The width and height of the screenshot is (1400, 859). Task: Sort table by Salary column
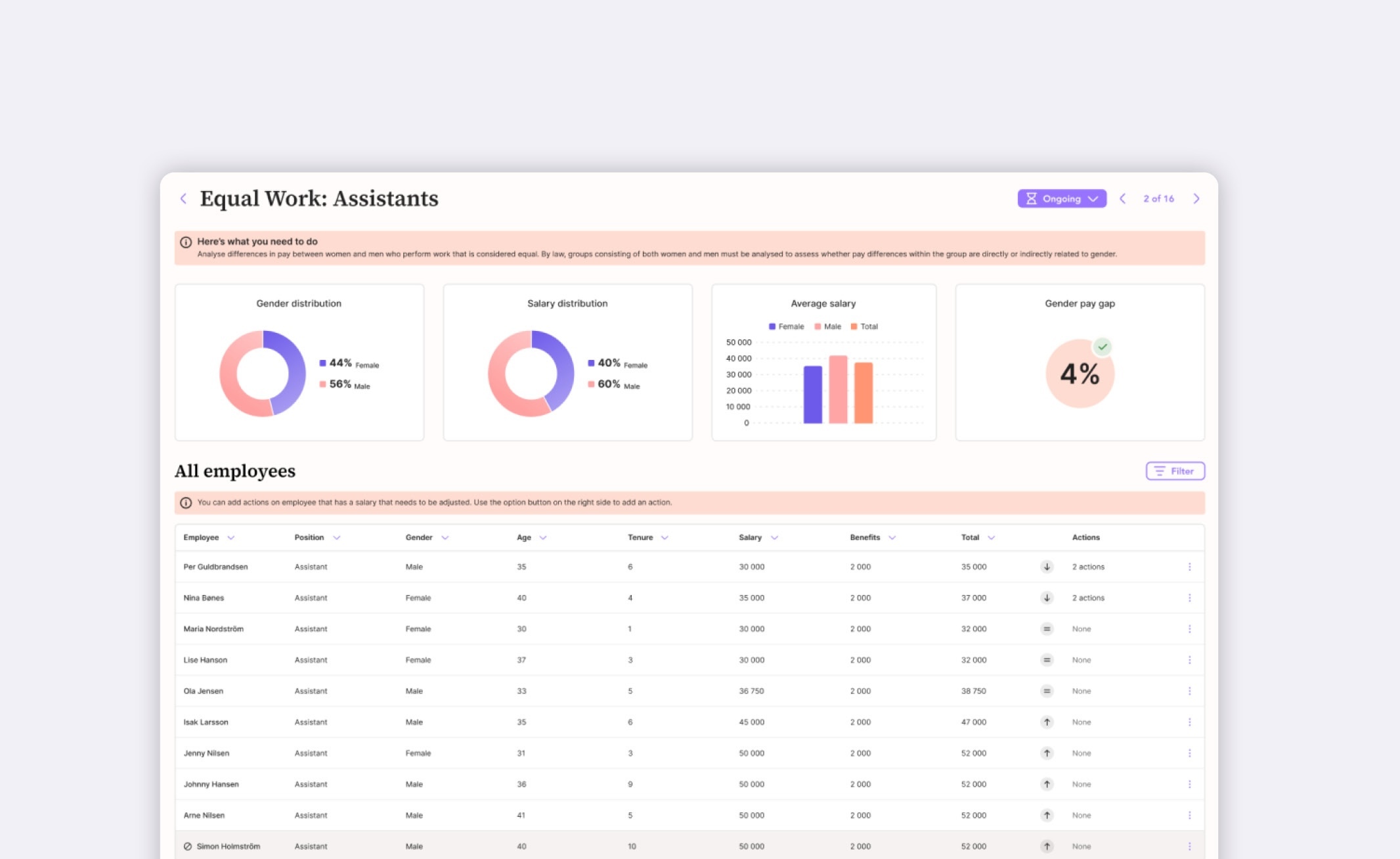[750, 537]
